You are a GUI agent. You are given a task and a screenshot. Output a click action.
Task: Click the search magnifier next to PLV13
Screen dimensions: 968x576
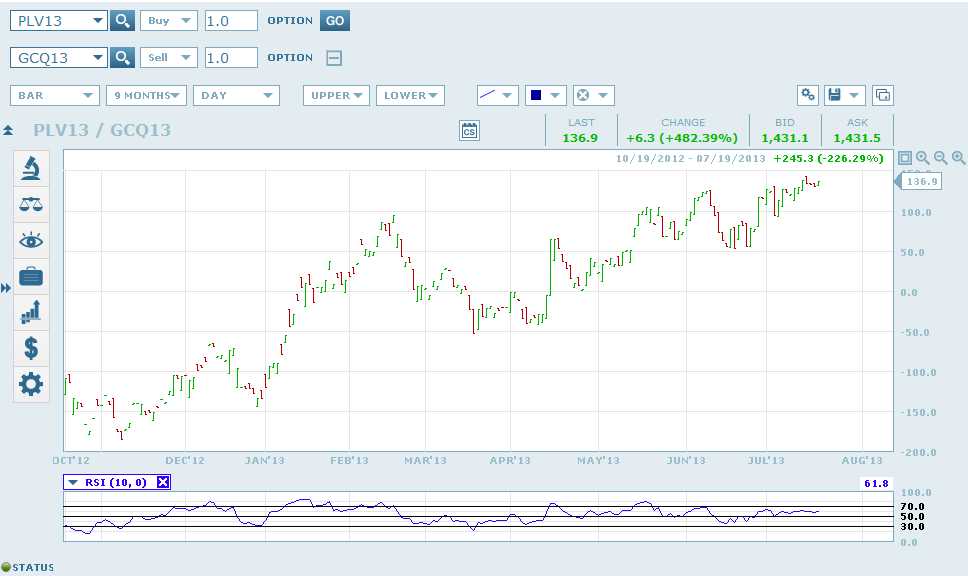122,21
